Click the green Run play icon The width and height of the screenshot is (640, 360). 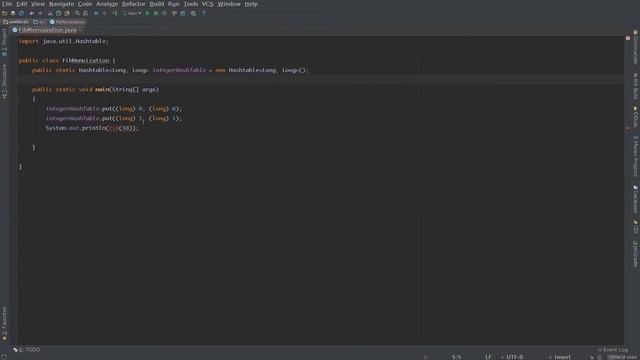point(148,13)
